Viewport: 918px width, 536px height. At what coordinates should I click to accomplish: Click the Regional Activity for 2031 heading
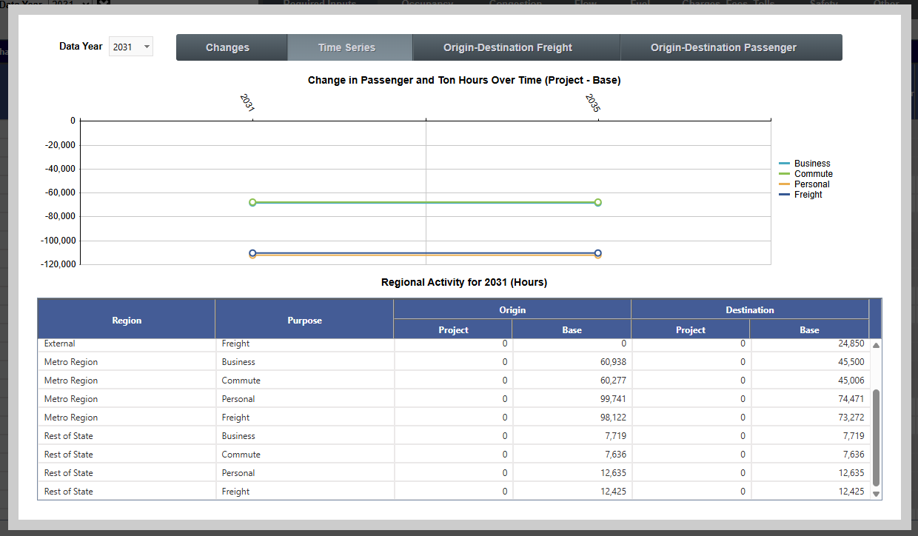(x=464, y=282)
